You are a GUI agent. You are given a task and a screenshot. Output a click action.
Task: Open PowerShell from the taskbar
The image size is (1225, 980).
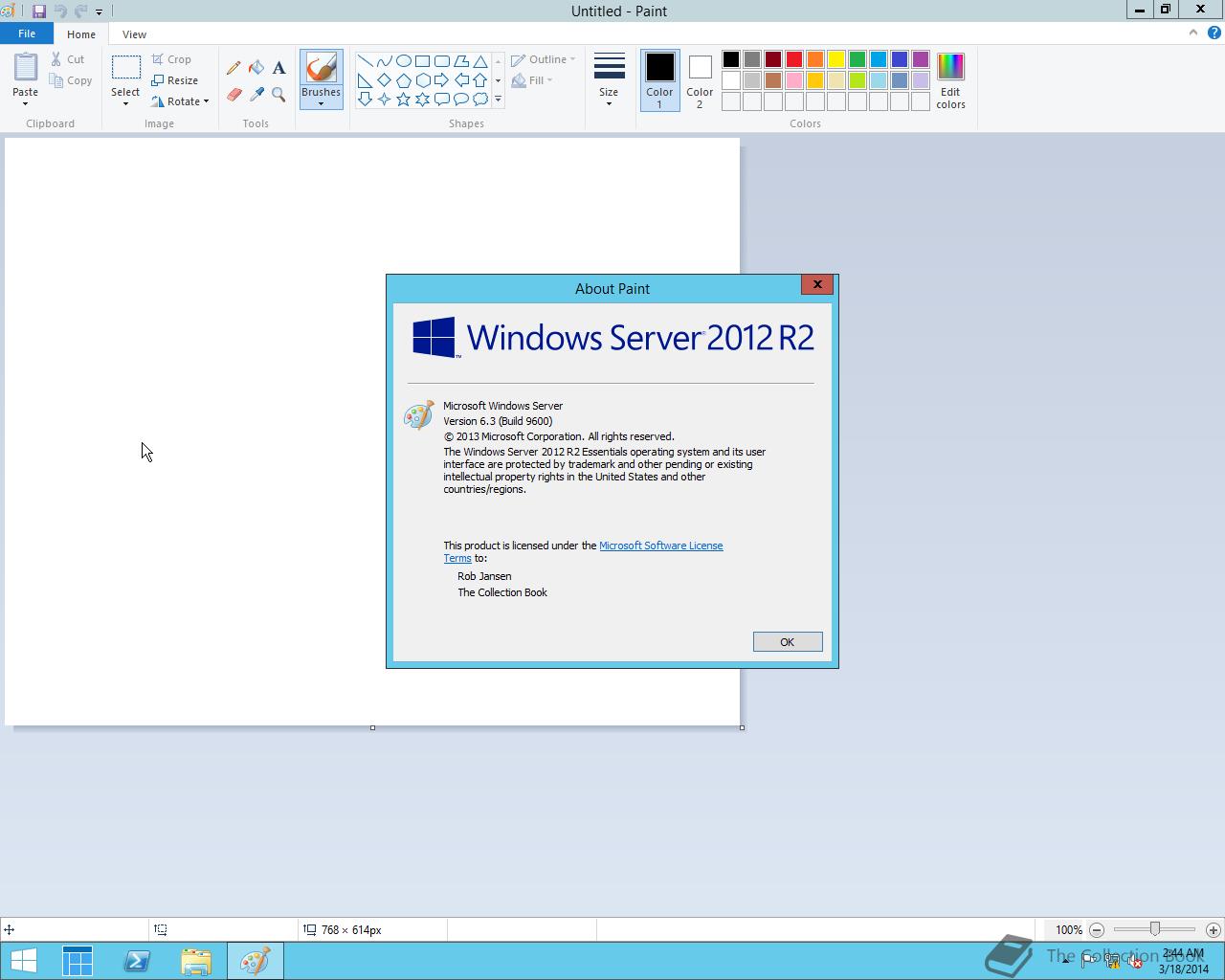tap(137, 961)
